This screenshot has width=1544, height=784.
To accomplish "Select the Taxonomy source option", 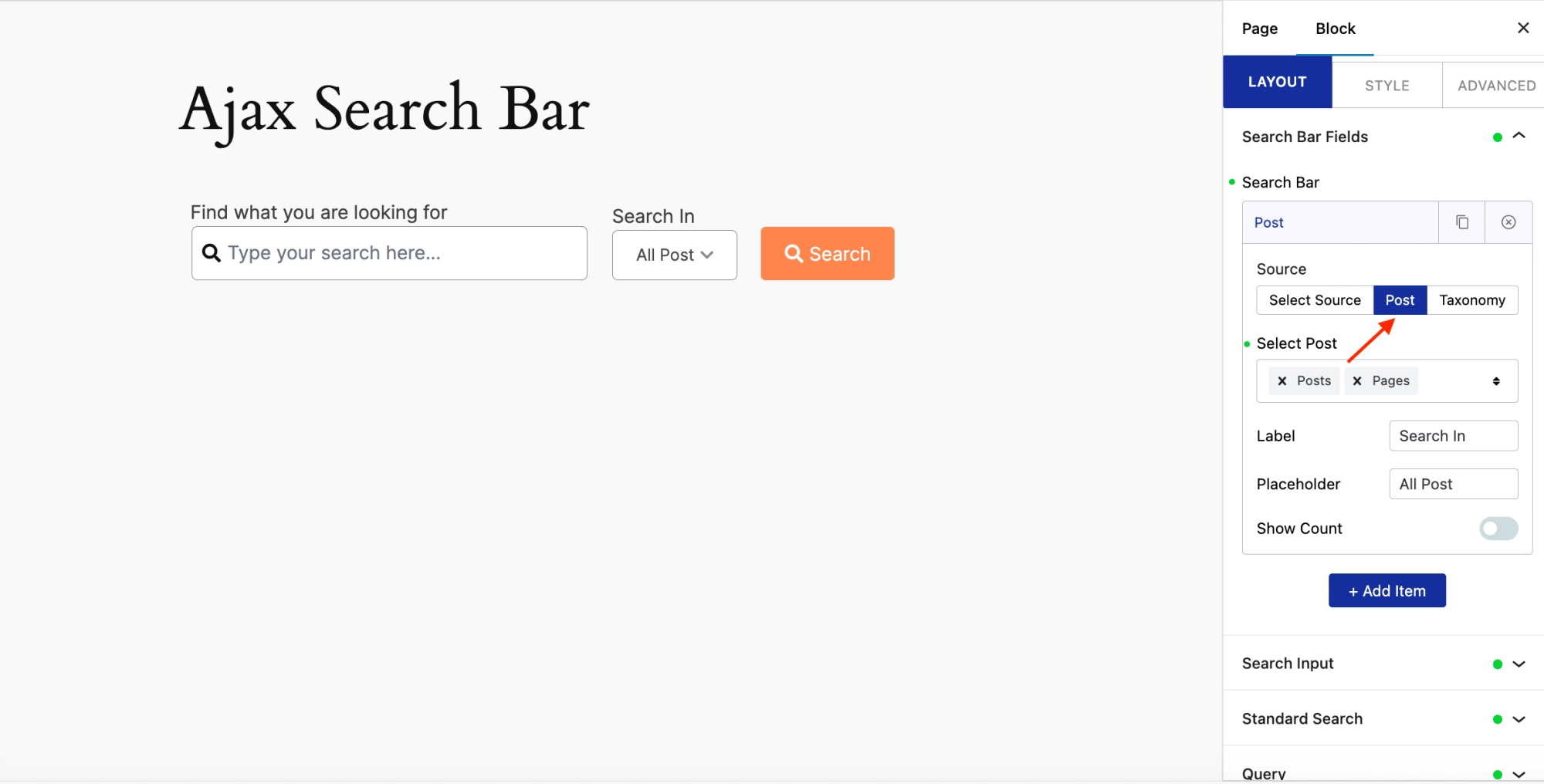I will [x=1472, y=300].
